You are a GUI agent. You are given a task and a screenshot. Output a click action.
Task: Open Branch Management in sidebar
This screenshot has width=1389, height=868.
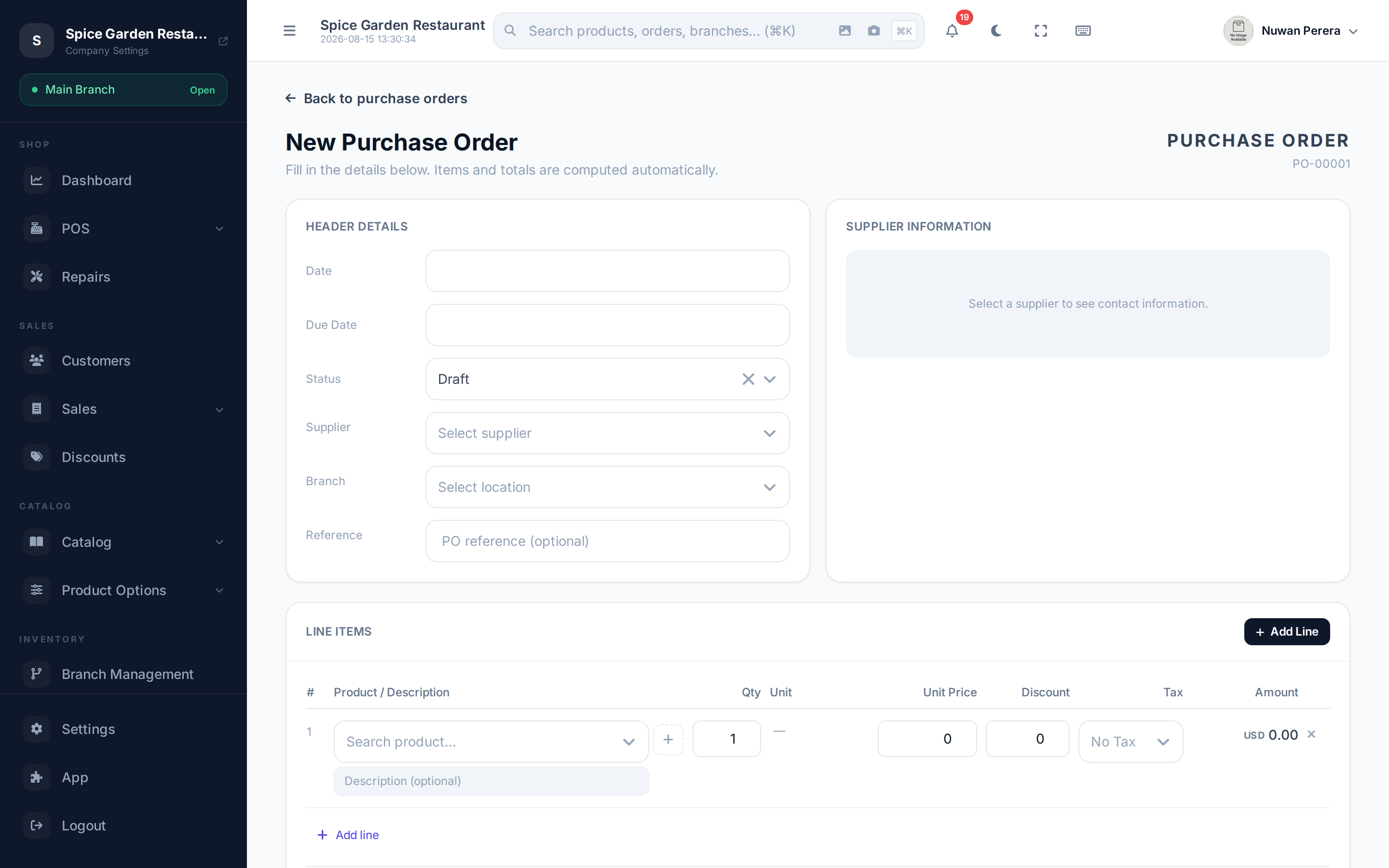(123, 674)
